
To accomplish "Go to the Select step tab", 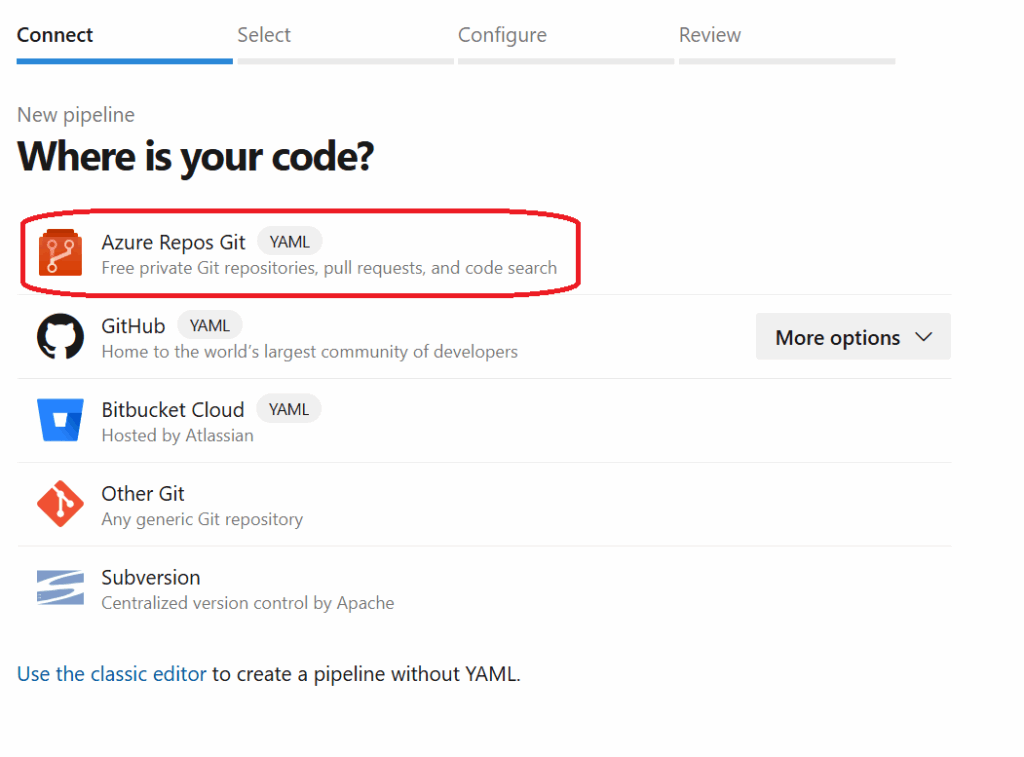I will [264, 36].
